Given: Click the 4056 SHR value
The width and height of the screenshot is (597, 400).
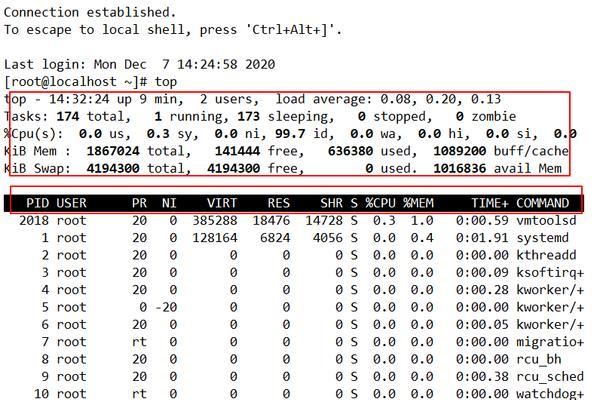Looking at the screenshot, I should pos(328,238).
